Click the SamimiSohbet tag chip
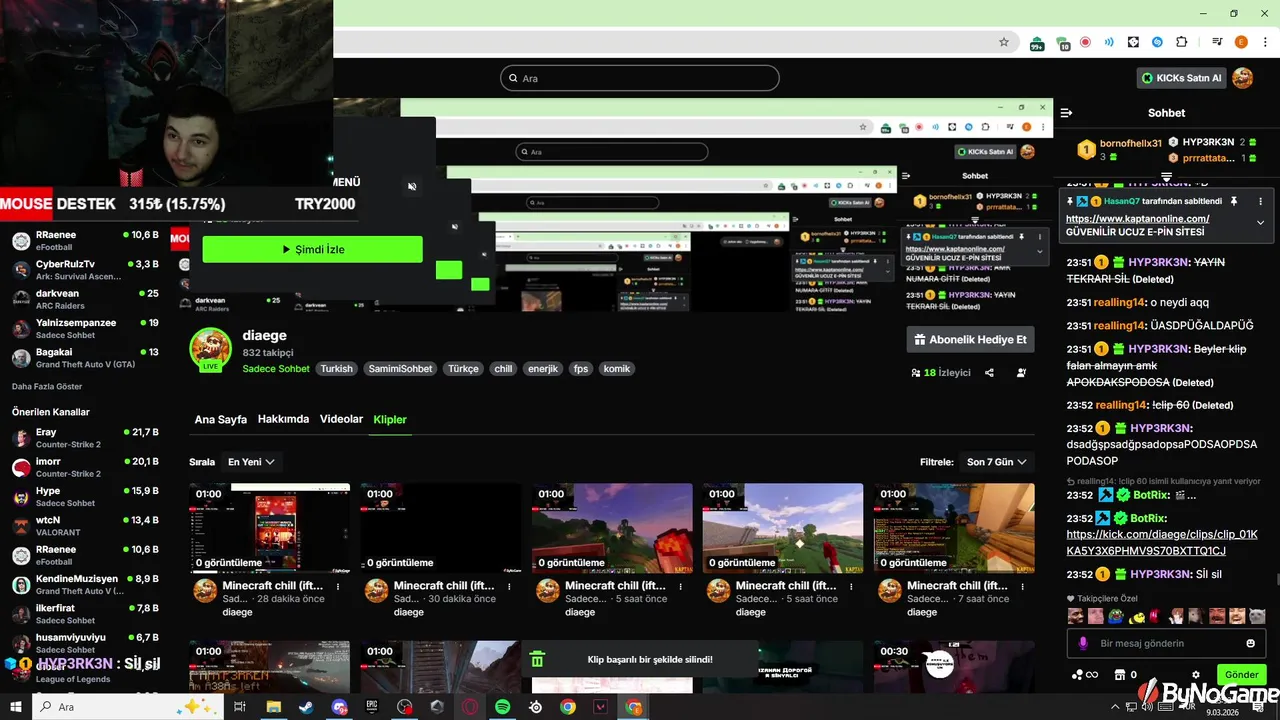This screenshot has width=1280, height=720. [x=400, y=369]
